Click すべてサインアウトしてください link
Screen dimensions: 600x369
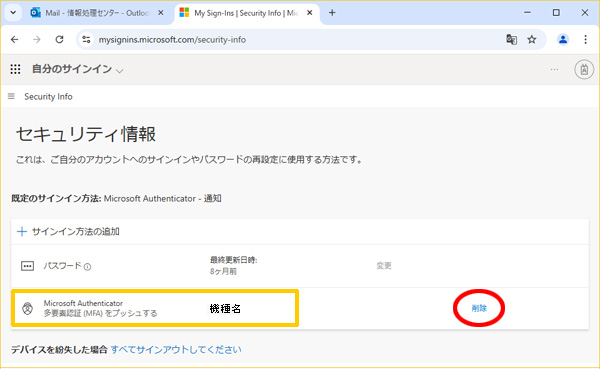(176, 349)
